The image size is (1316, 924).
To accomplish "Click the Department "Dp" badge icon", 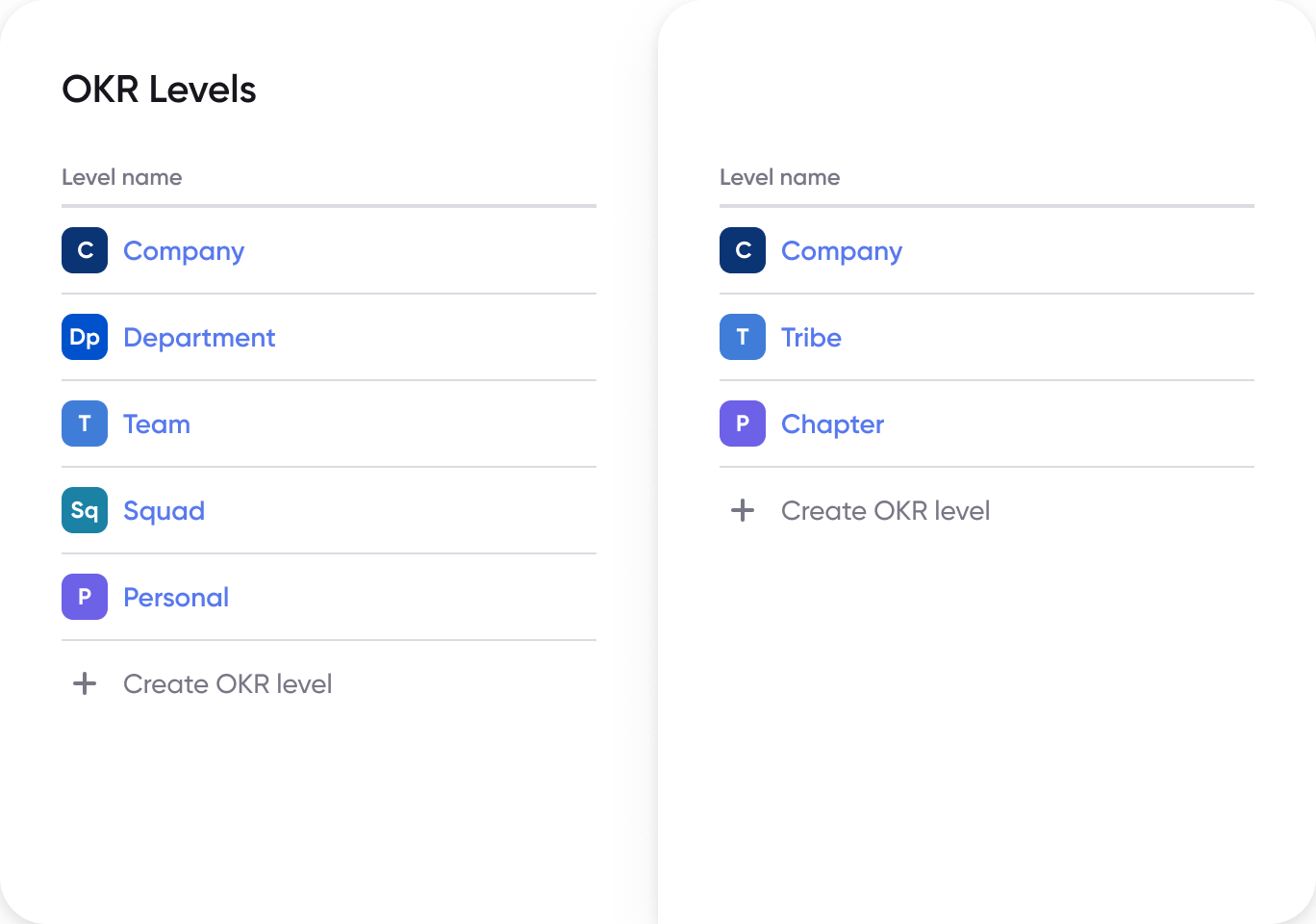I will 84,337.
